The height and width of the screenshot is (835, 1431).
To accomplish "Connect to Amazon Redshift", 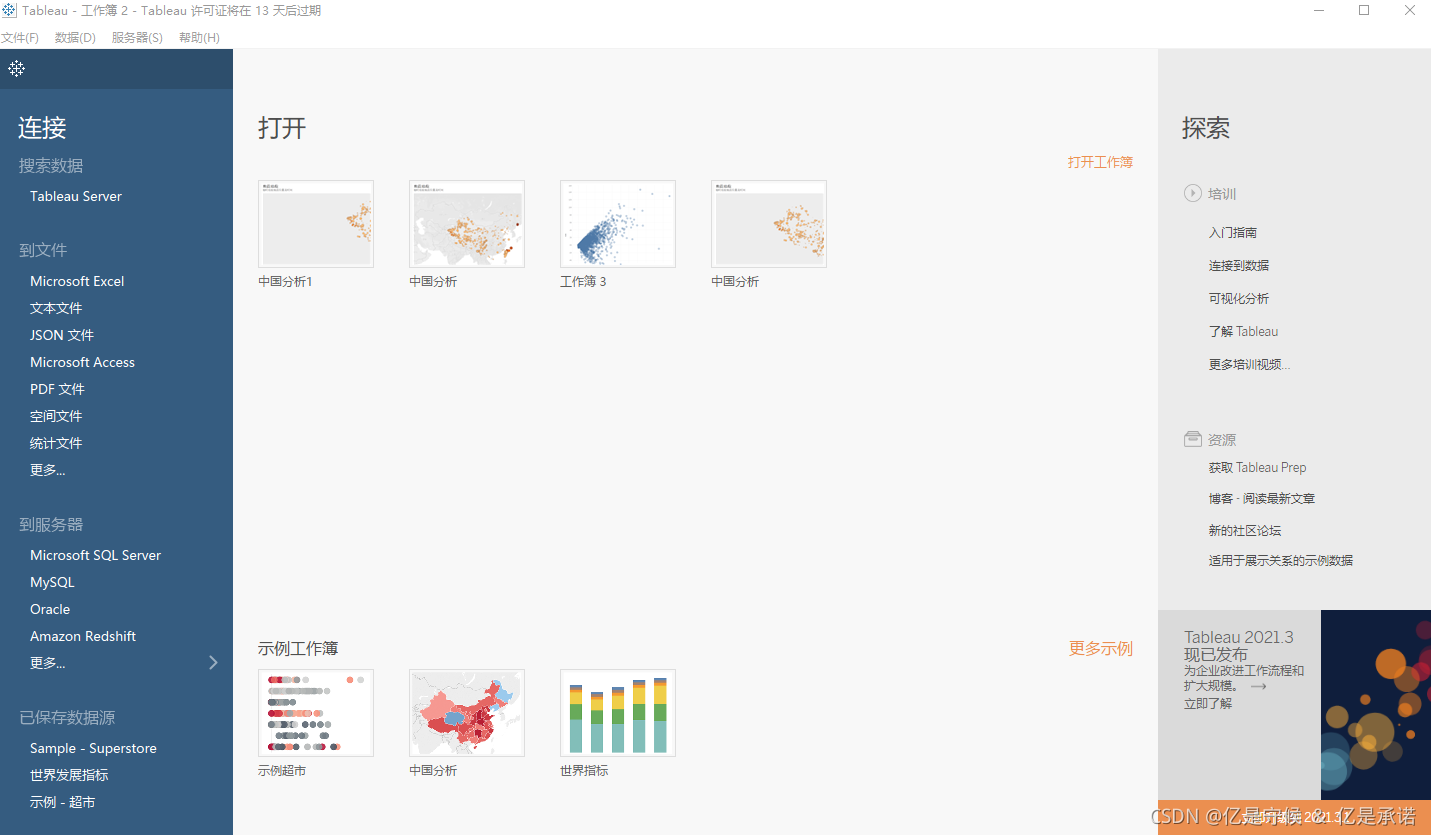I will pos(83,636).
